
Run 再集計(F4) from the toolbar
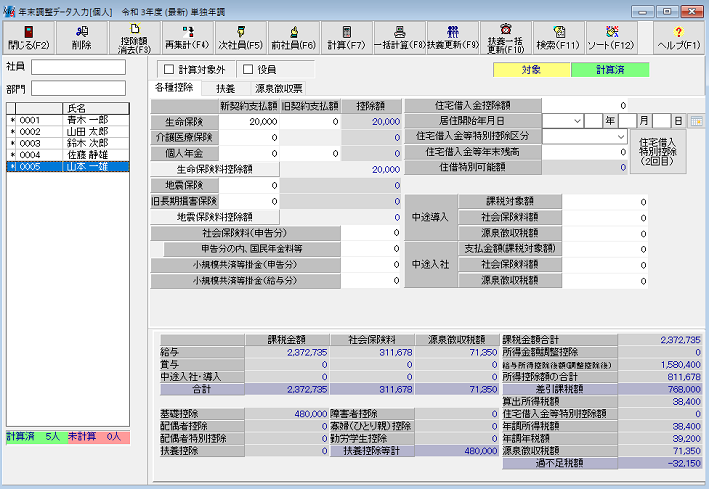pyautogui.click(x=185, y=38)
